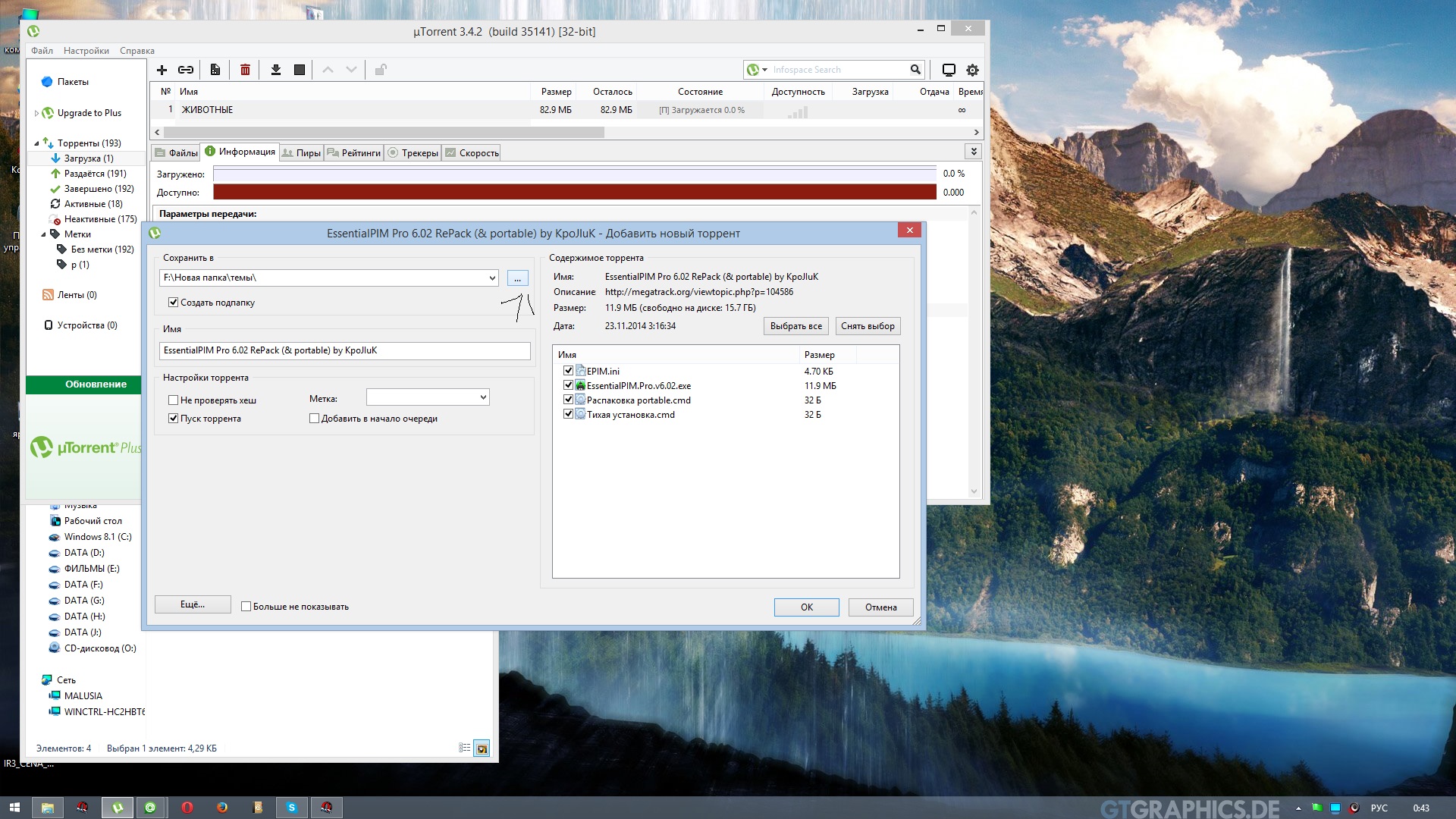
Task: Click the Firefox taskbar icon
Action: point(222,808)
